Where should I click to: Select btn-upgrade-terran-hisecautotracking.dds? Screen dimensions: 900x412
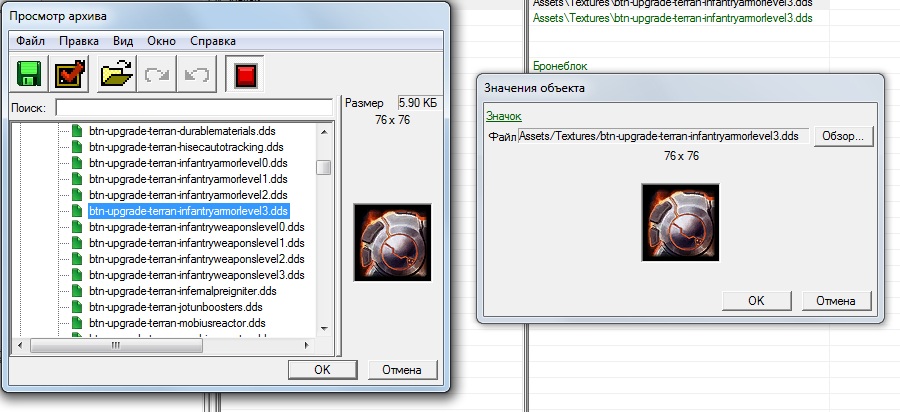tap(186, 147)
